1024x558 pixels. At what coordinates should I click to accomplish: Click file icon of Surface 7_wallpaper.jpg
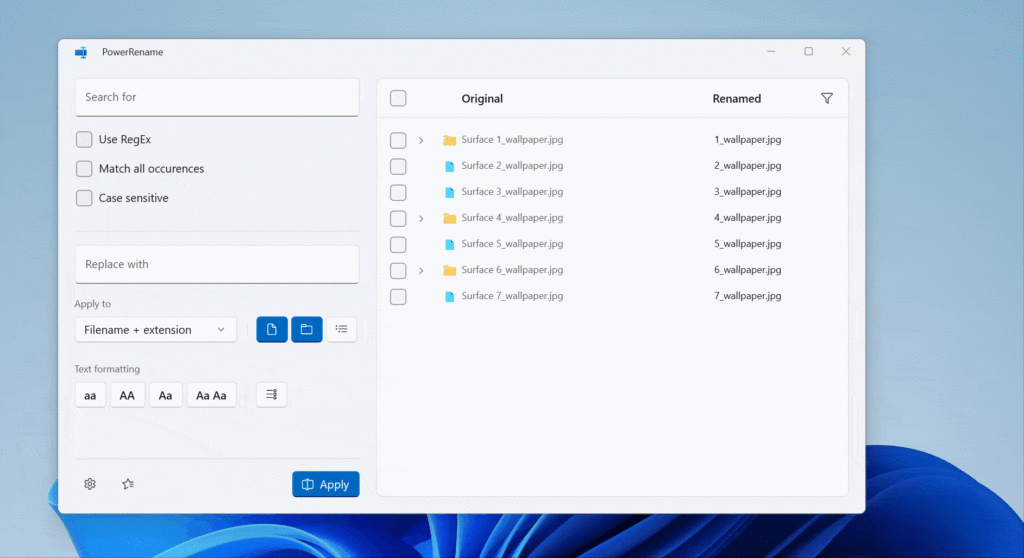449,297
